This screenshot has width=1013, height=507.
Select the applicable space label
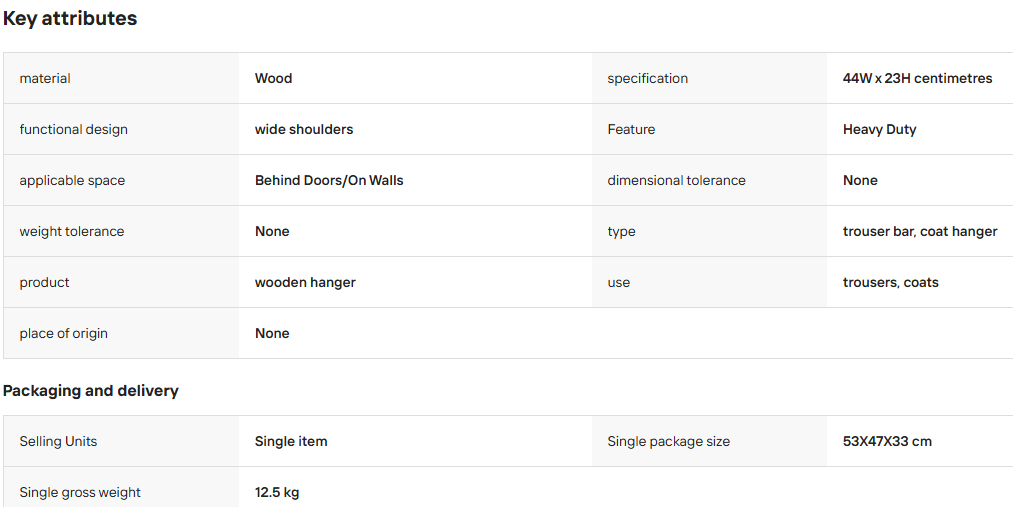[x=72, y=180]
